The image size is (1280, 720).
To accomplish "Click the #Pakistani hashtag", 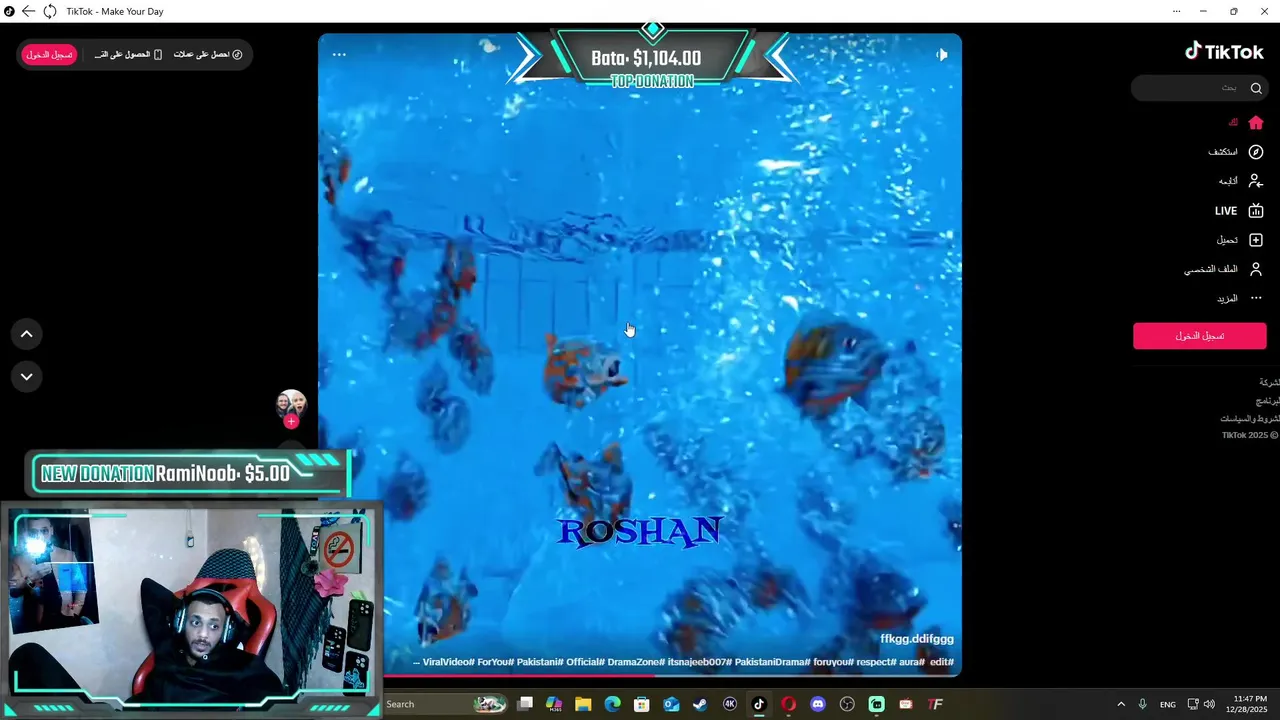I will pyautogui.click(x=540, y=662).
